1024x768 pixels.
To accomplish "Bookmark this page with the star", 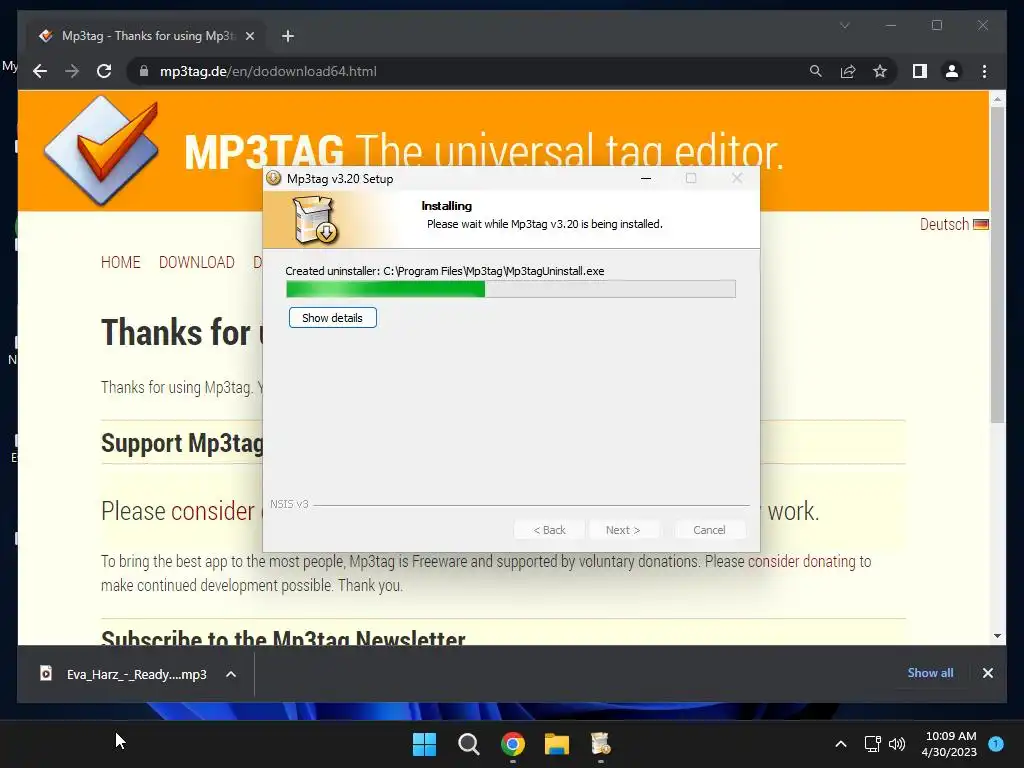I will point(880,71).
